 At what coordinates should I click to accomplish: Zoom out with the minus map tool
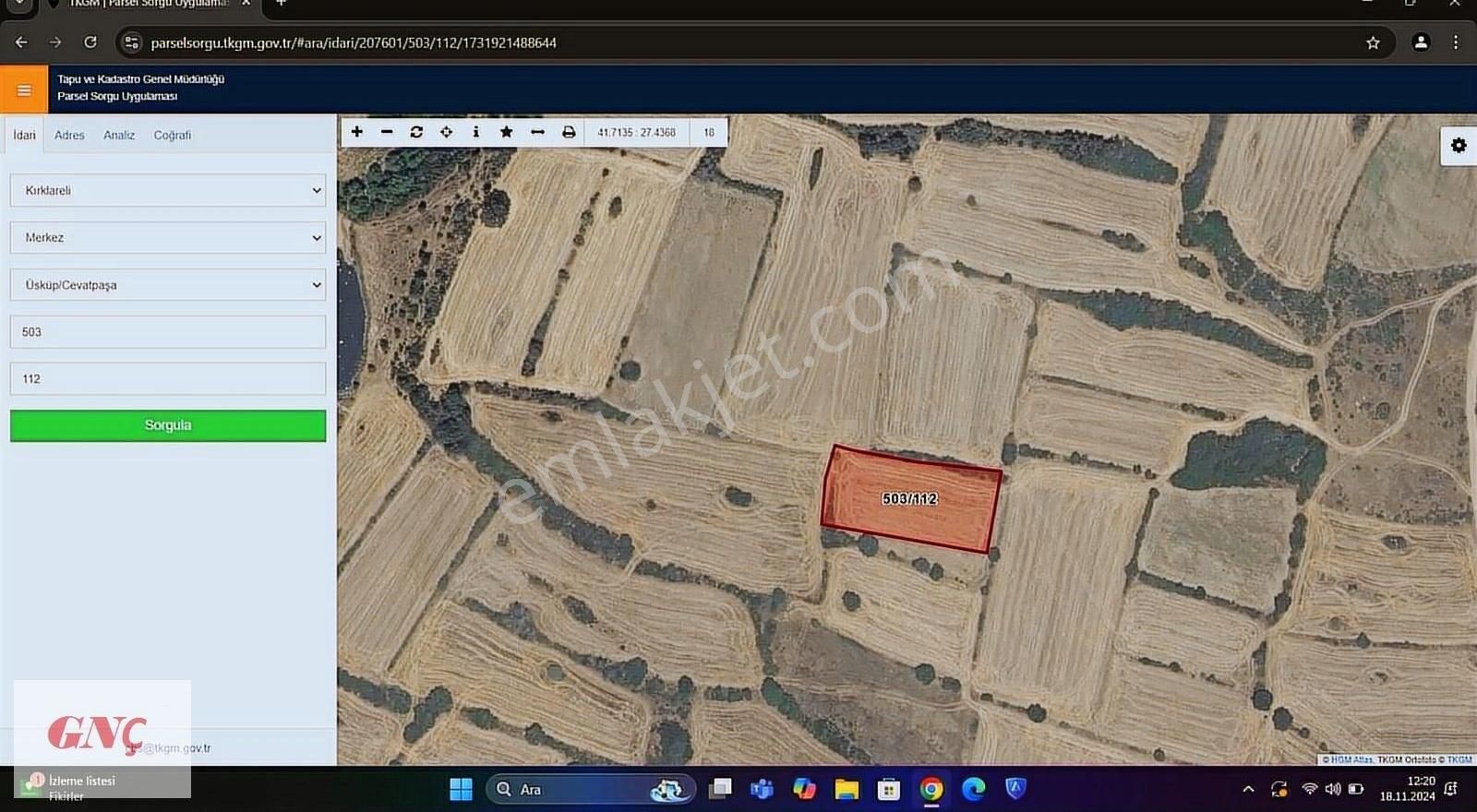click(387, 132)
